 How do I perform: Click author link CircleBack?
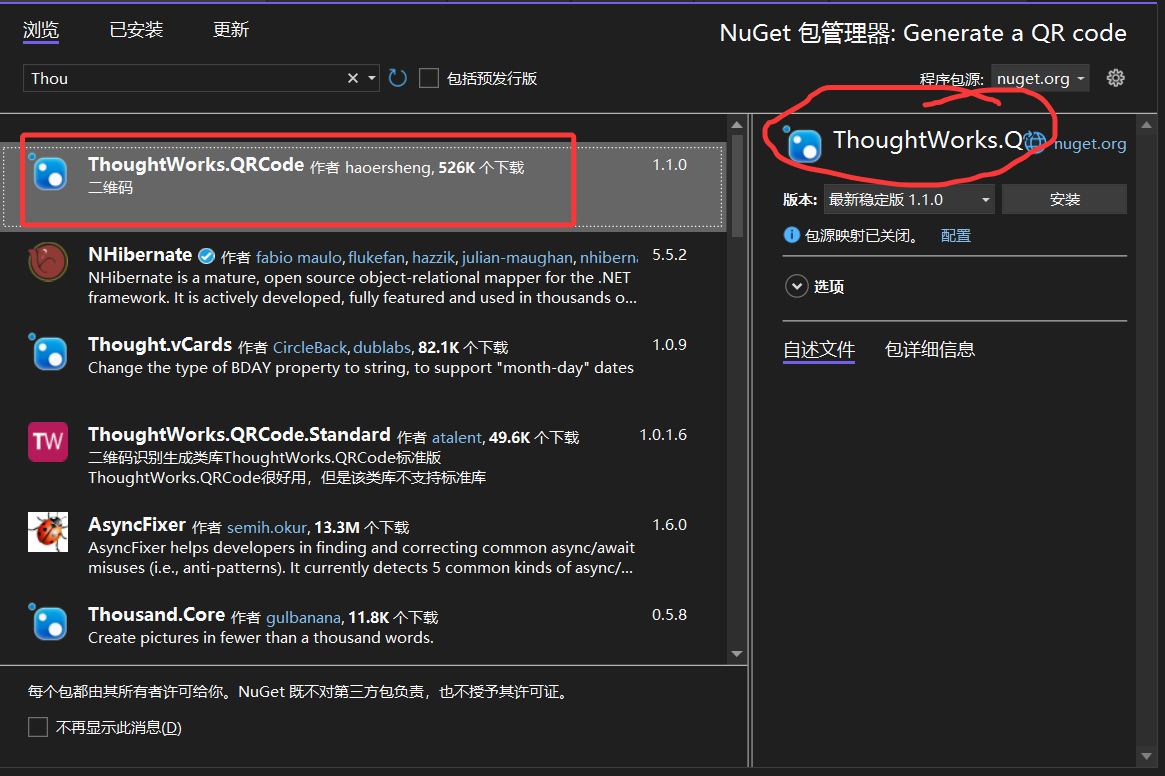click(310, 347)
